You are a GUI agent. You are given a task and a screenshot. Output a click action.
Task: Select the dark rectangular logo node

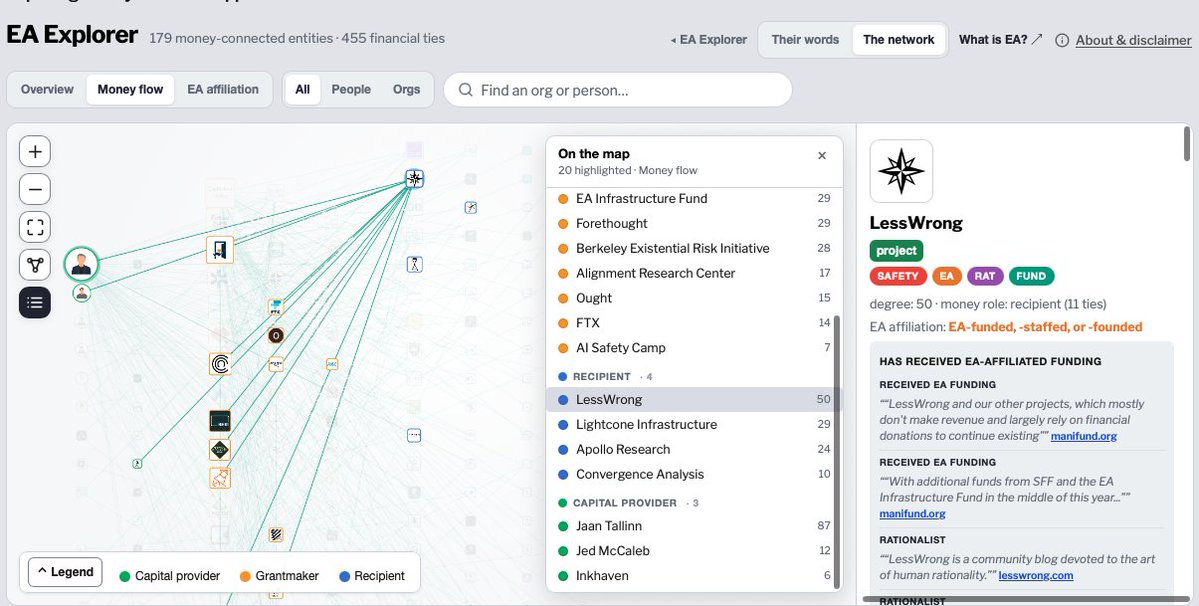pyautogui.click(x=220, y=421)
